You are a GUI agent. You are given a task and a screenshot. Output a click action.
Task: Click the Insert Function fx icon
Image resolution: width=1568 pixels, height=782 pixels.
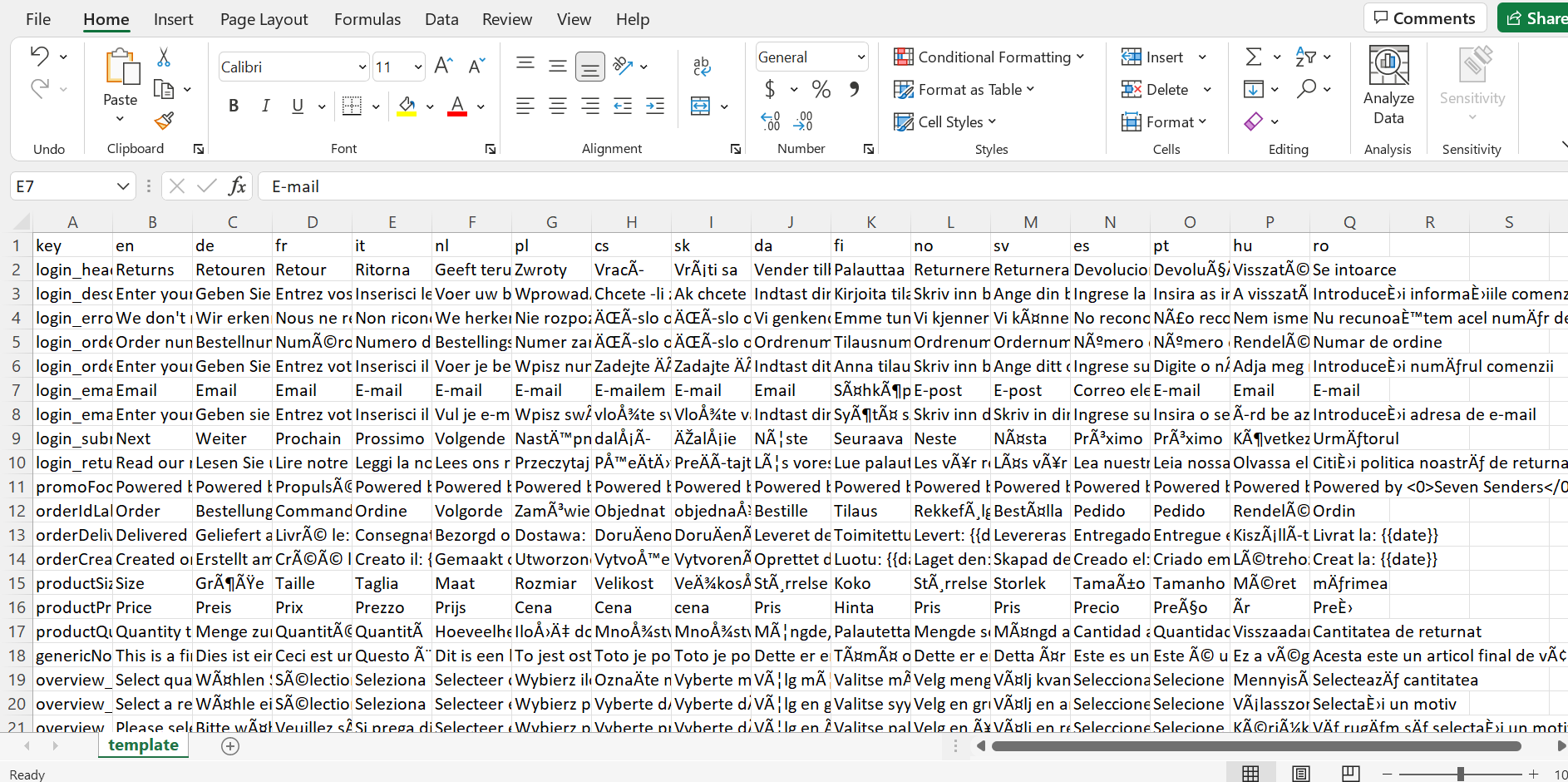pyautogui.click(x=237, y=186)
